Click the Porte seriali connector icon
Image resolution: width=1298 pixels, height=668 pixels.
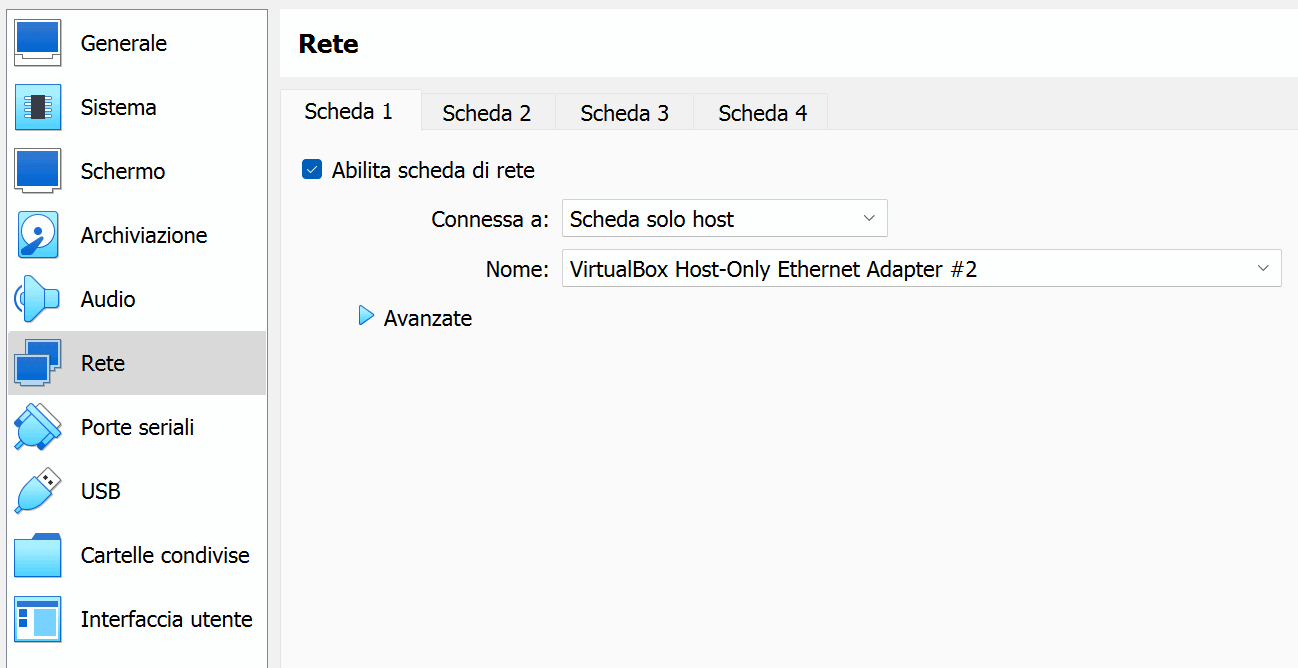tap(38, 427)
